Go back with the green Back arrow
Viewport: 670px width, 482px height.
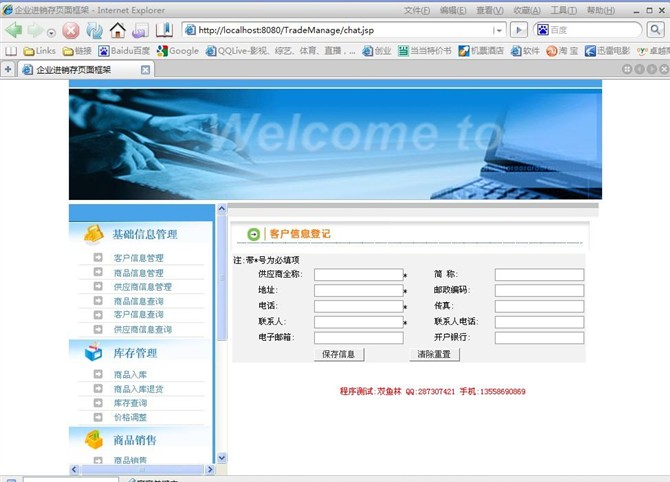point(14,30)
